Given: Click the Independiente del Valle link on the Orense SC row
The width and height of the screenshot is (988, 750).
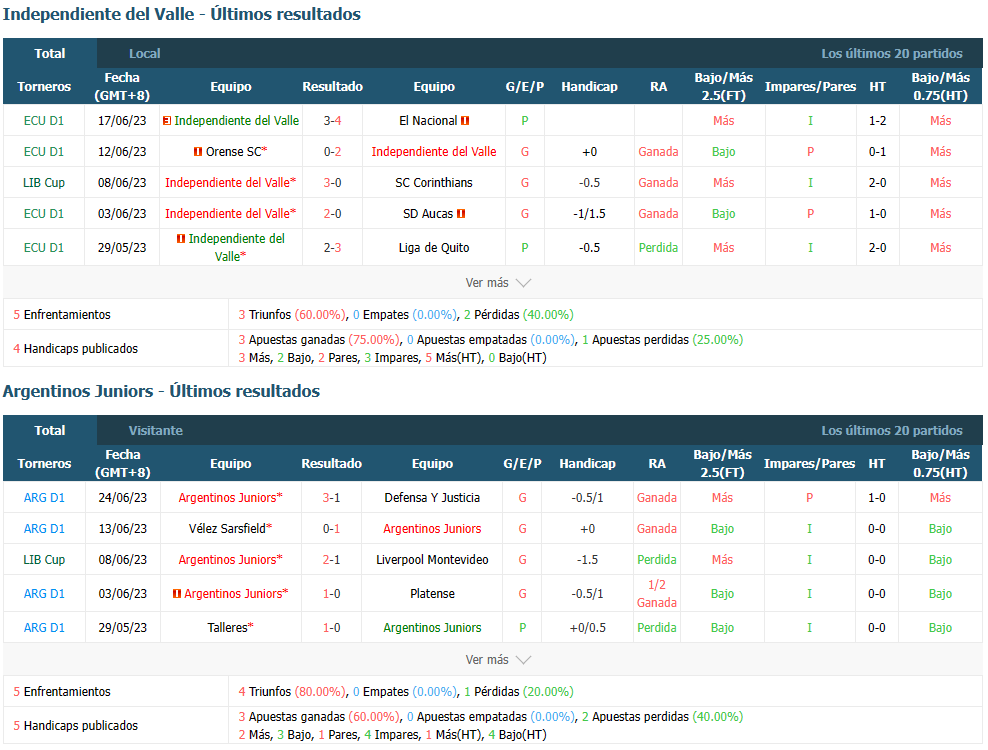Looking at the screenshot, I should [434, 151].
